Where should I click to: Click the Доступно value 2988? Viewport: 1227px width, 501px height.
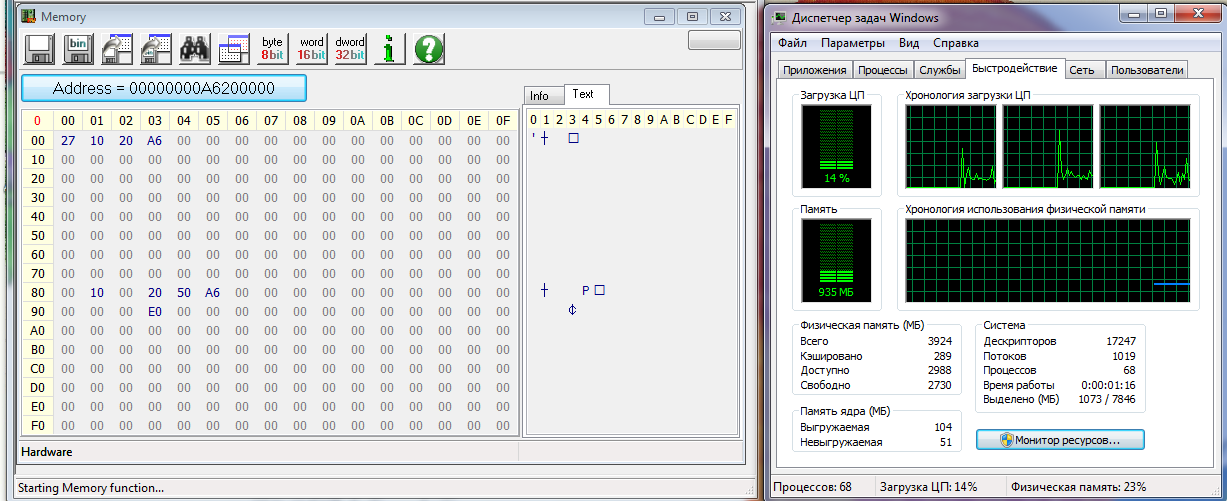pos(938,371)
